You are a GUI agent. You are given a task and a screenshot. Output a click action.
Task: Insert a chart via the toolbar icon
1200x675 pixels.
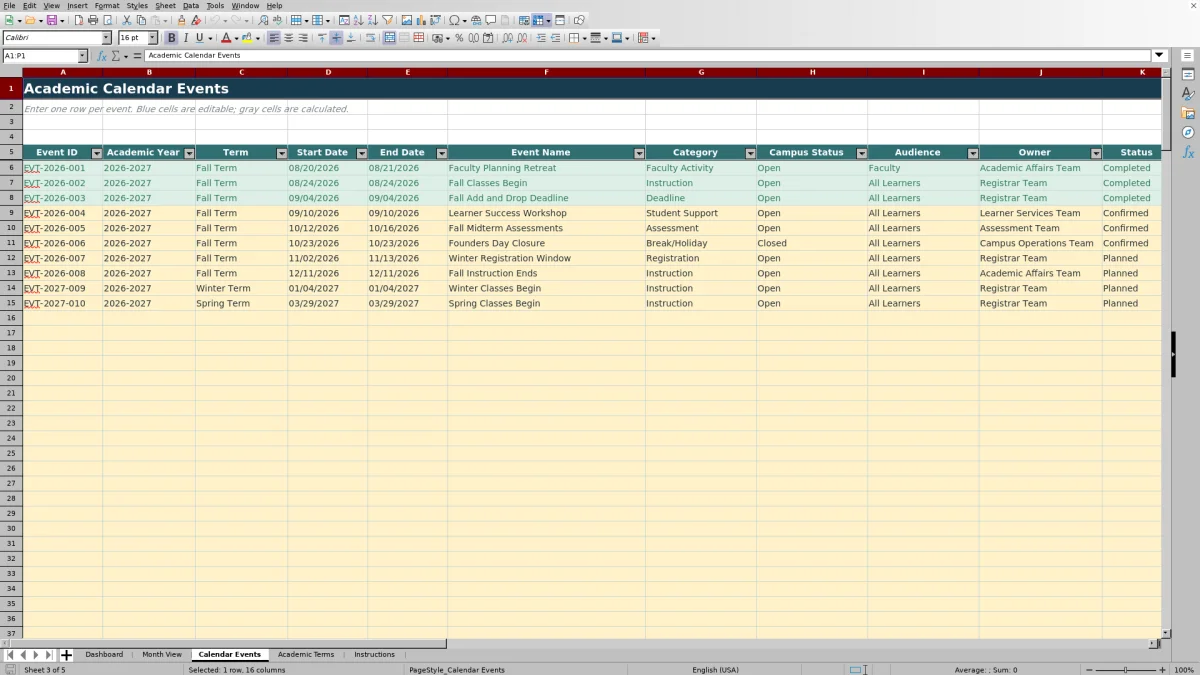[421, 20]
